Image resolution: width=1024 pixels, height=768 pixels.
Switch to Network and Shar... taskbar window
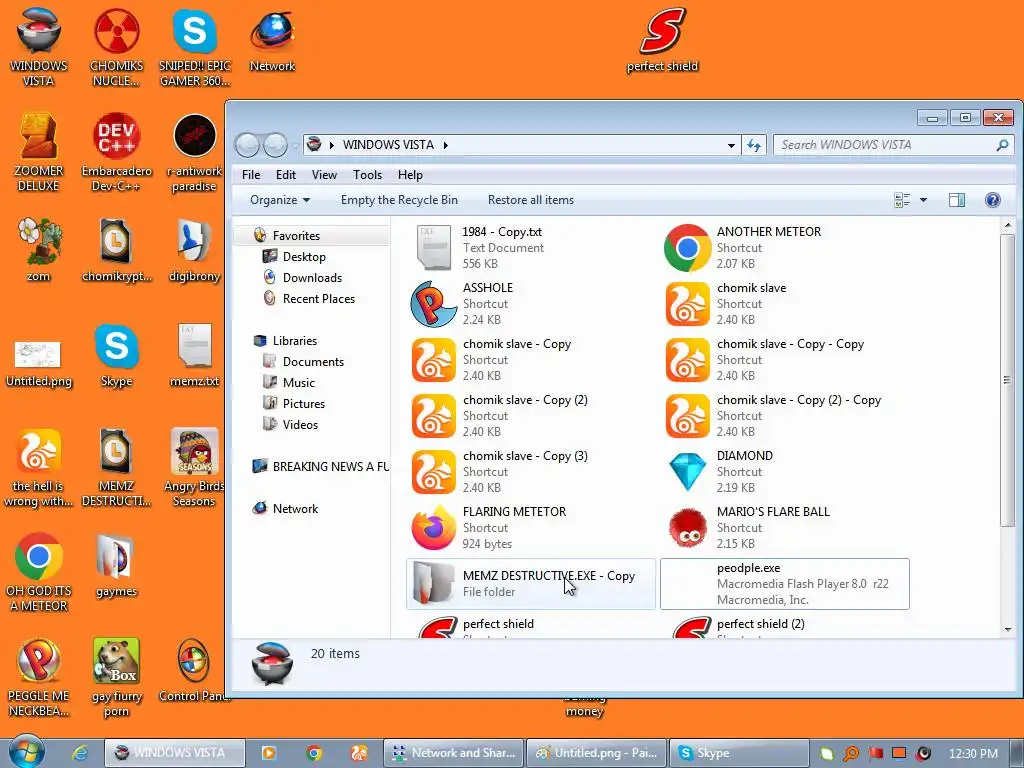click(x=455, y=754)
